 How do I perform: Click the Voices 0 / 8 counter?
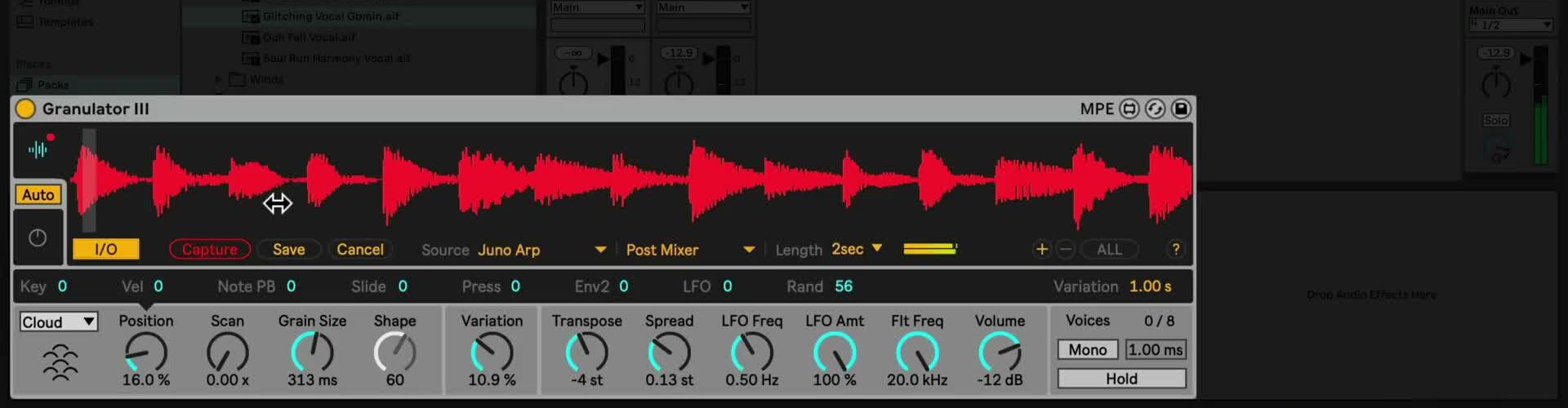point(1159,321)
